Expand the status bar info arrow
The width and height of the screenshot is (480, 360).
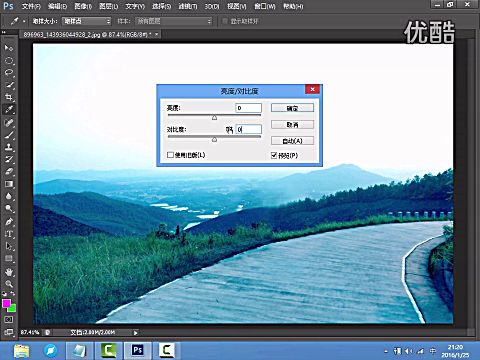(x=135, y=332)
